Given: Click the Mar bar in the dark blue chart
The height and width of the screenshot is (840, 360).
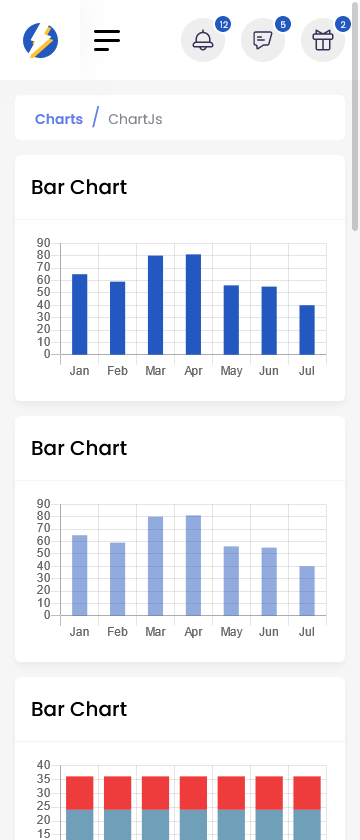Looking at the screenshot, I should pos(155,305).
